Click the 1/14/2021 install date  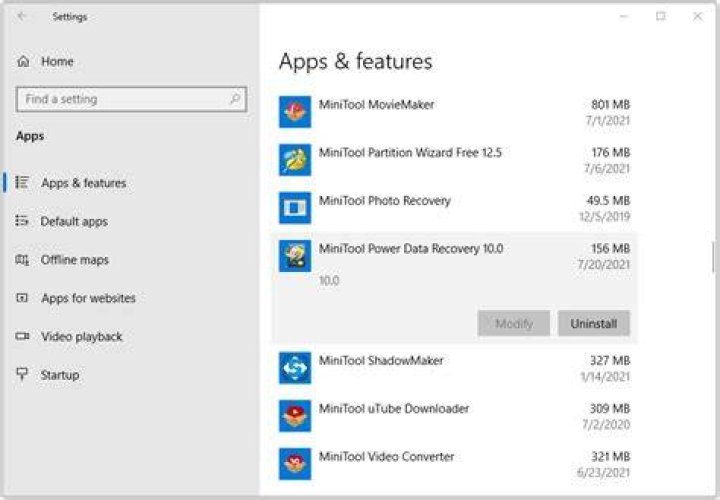(605, 376)
